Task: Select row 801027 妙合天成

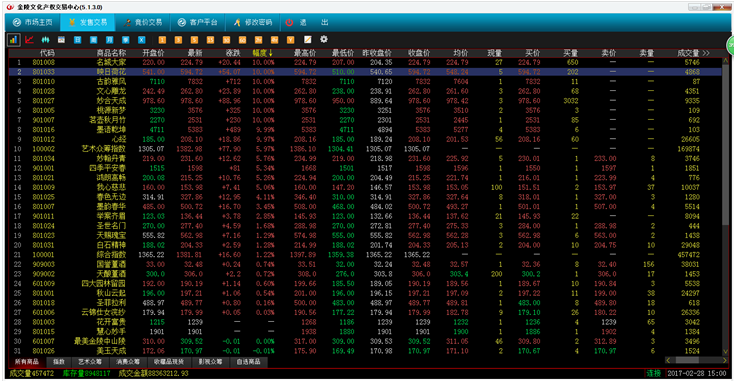Action: (365, 101)
